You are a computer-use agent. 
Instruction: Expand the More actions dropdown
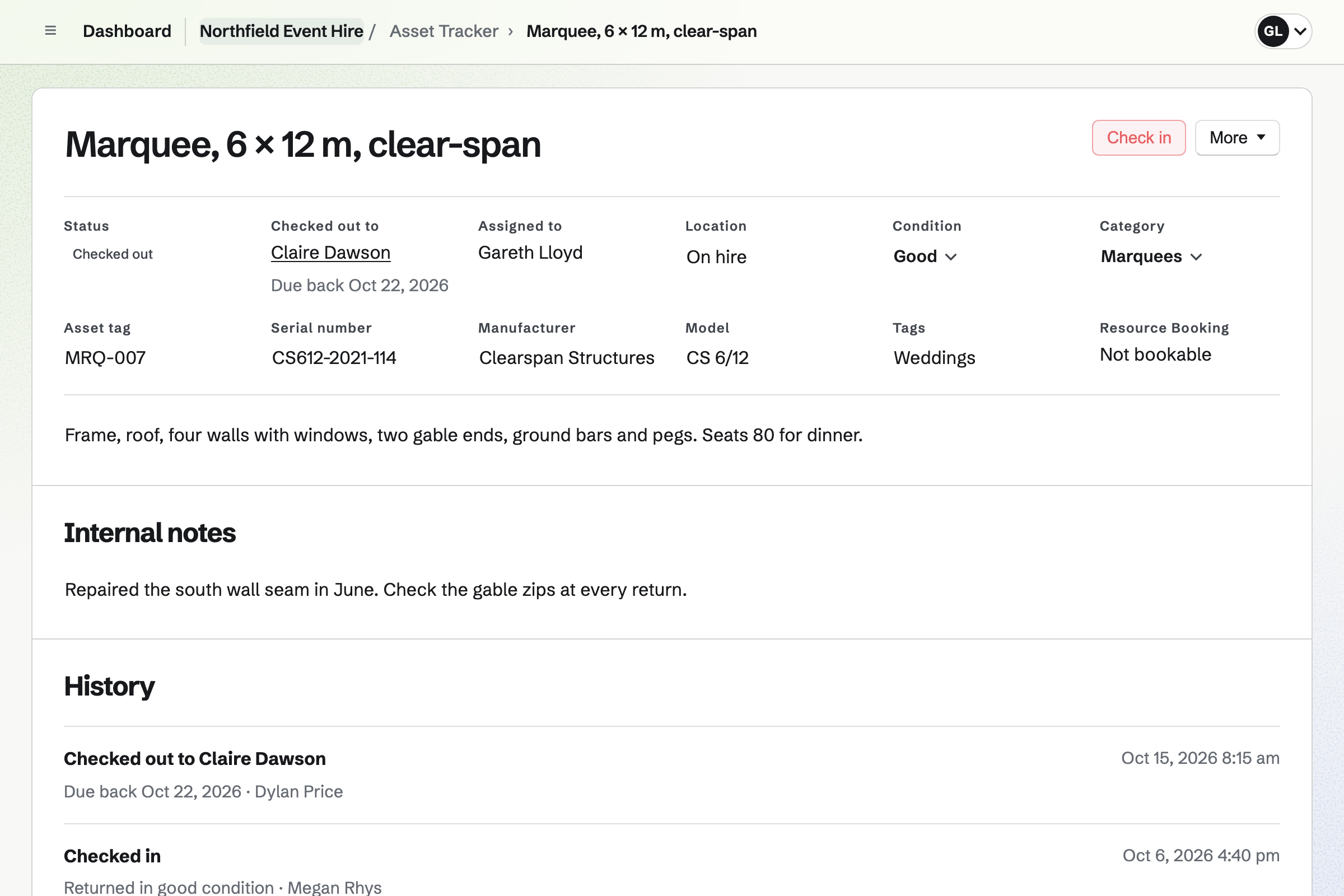[1237, 138]
